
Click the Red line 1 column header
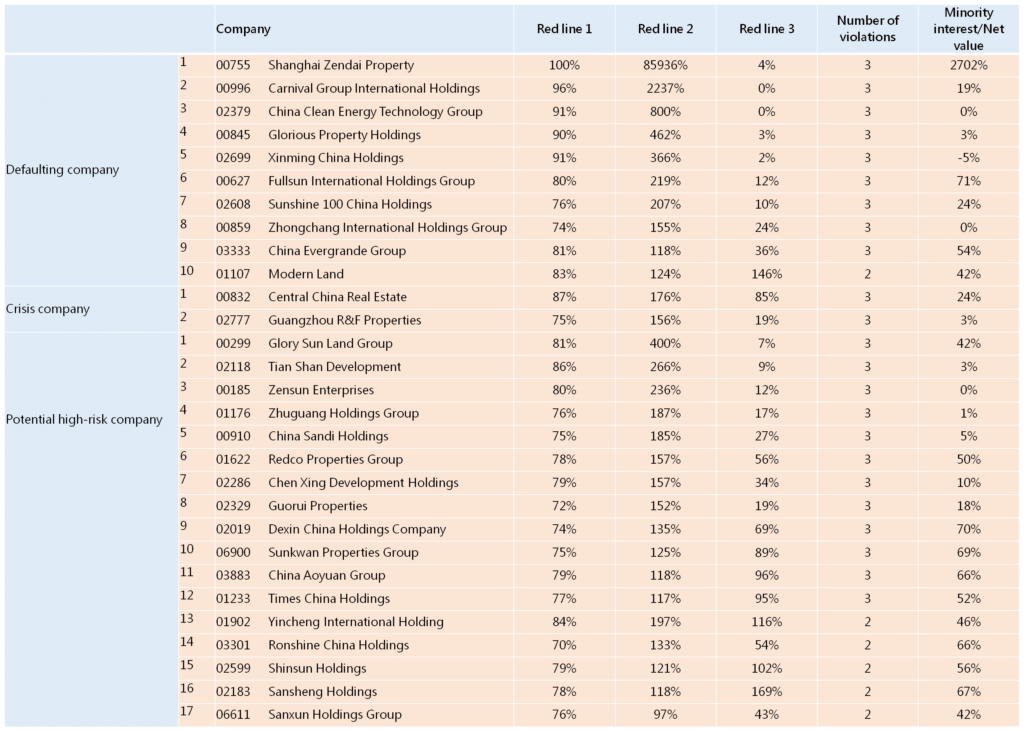[565, 29]
